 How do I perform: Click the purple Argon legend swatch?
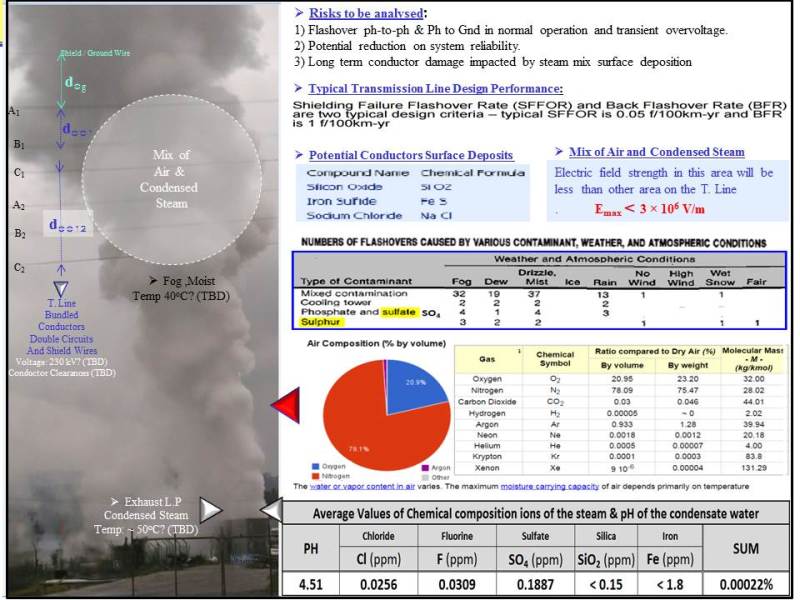tap(426, 467)
